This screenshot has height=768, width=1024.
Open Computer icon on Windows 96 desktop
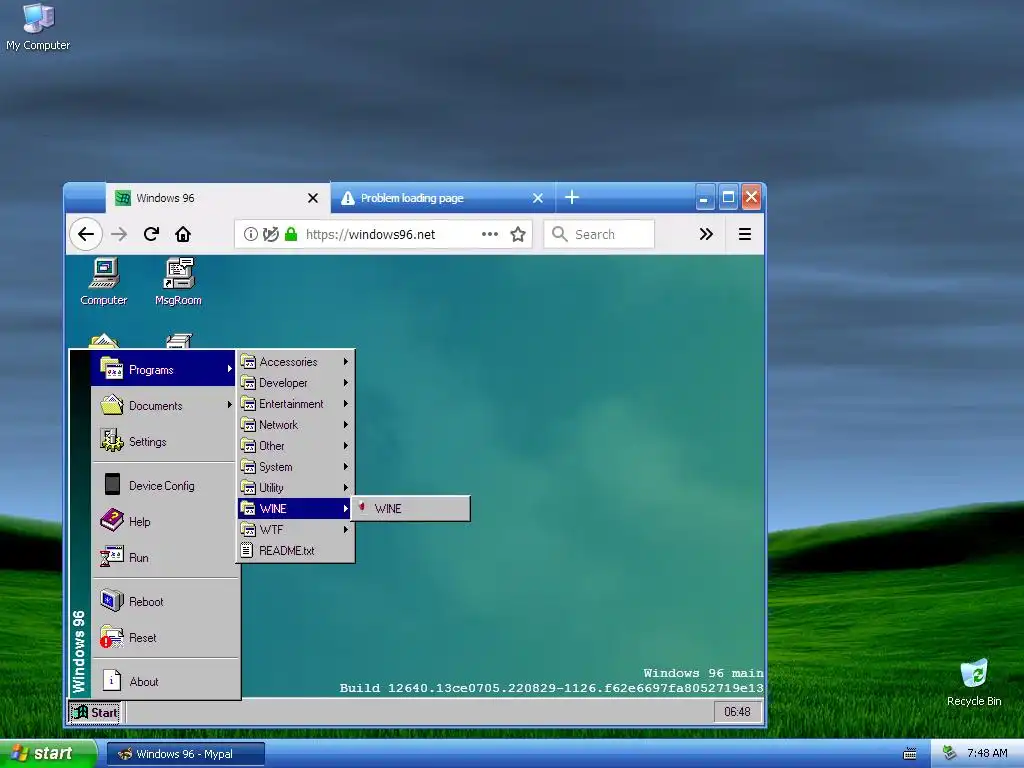click(x=104, y=281)
